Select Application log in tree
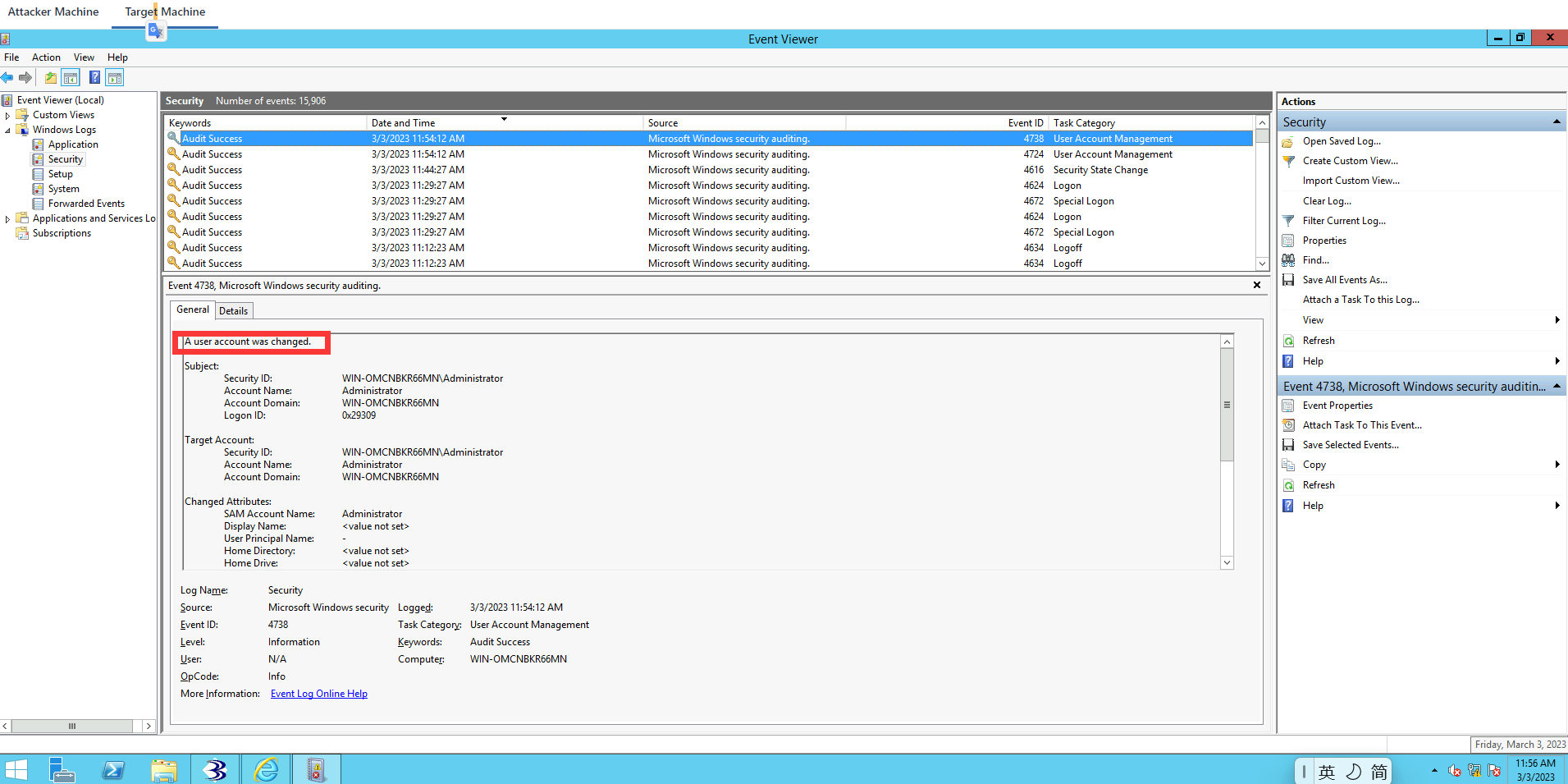Image resolution: width=1568 pixels, height=784 pixels. 73,144
